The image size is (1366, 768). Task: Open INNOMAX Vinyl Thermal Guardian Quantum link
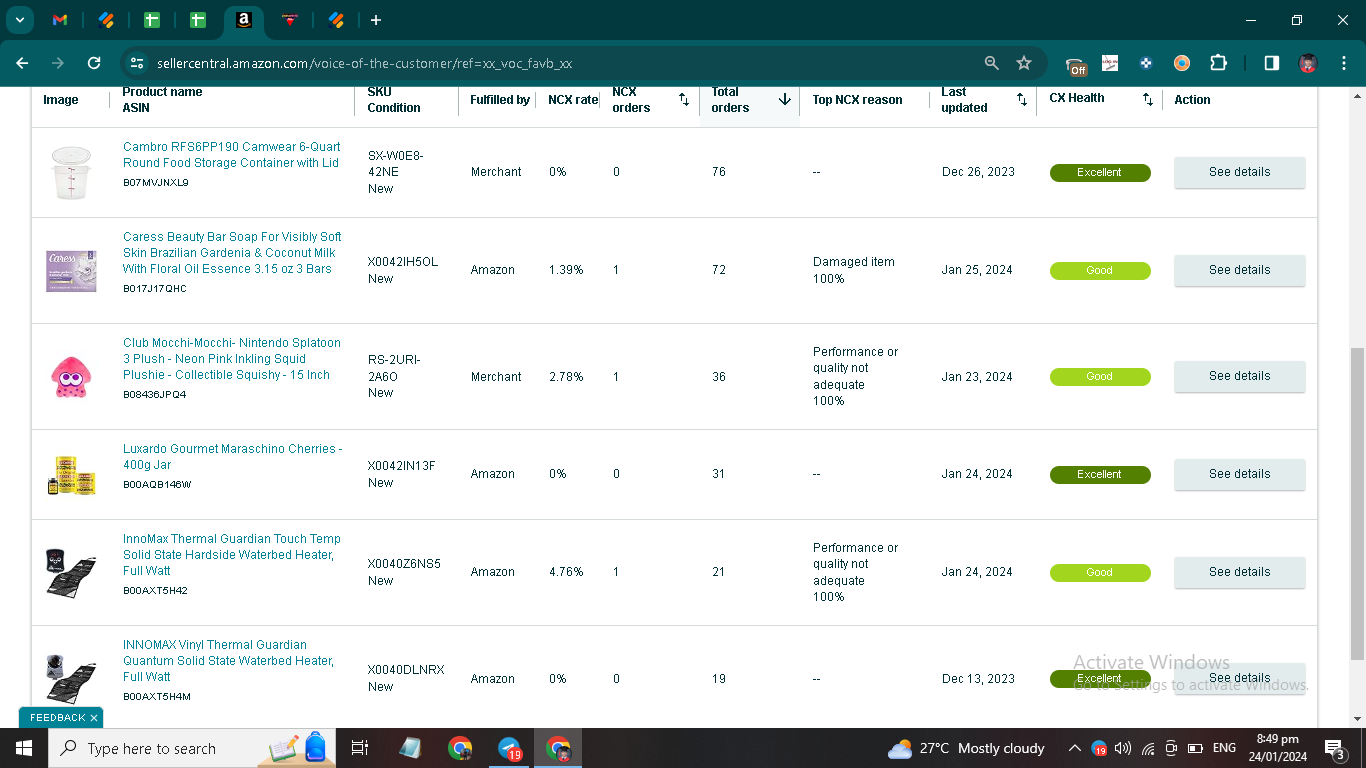tap(228, 661)
